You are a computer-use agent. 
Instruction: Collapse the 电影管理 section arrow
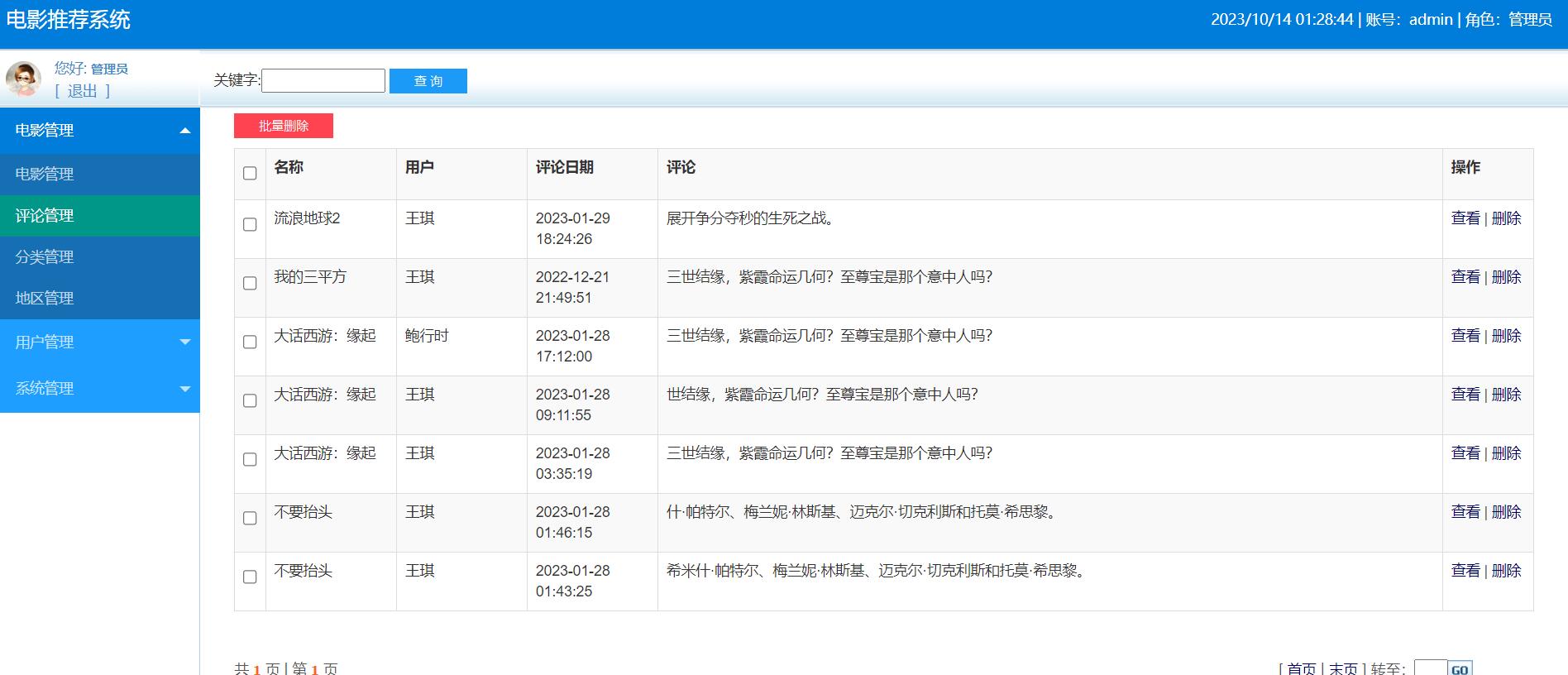[x=185, y=131]
